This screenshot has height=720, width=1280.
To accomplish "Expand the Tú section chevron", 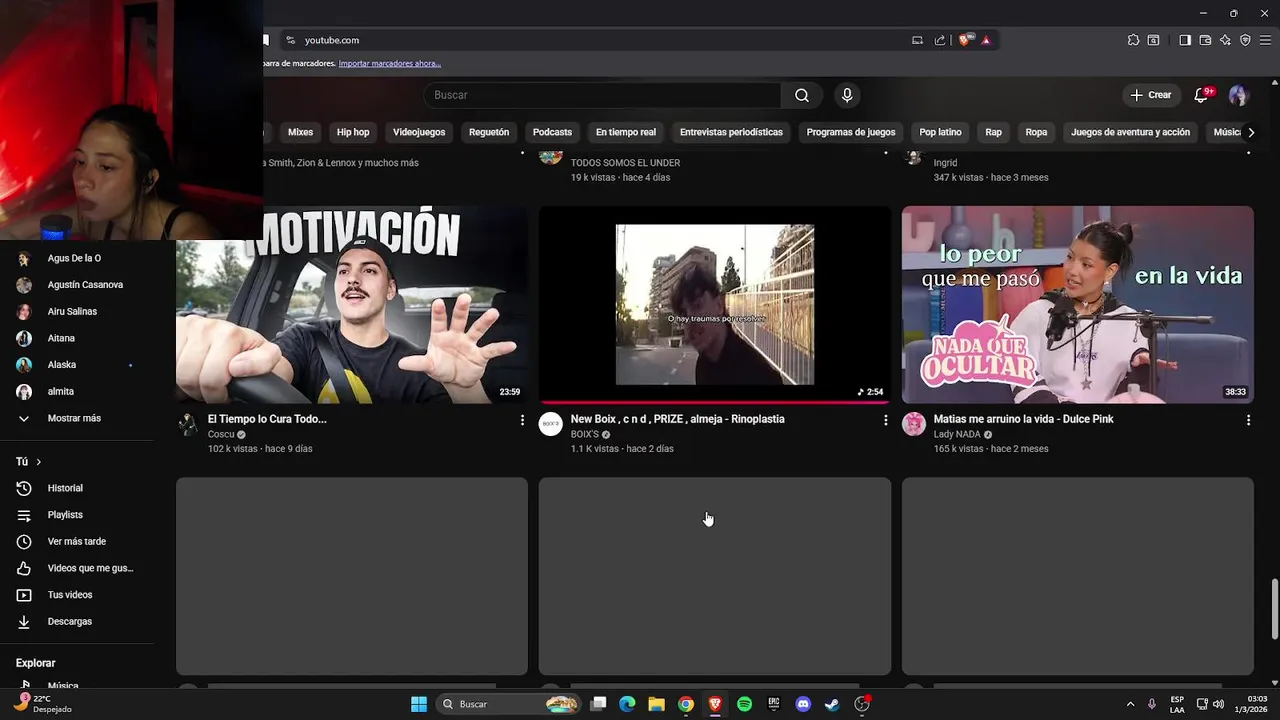I will click(x=38, y=462).
